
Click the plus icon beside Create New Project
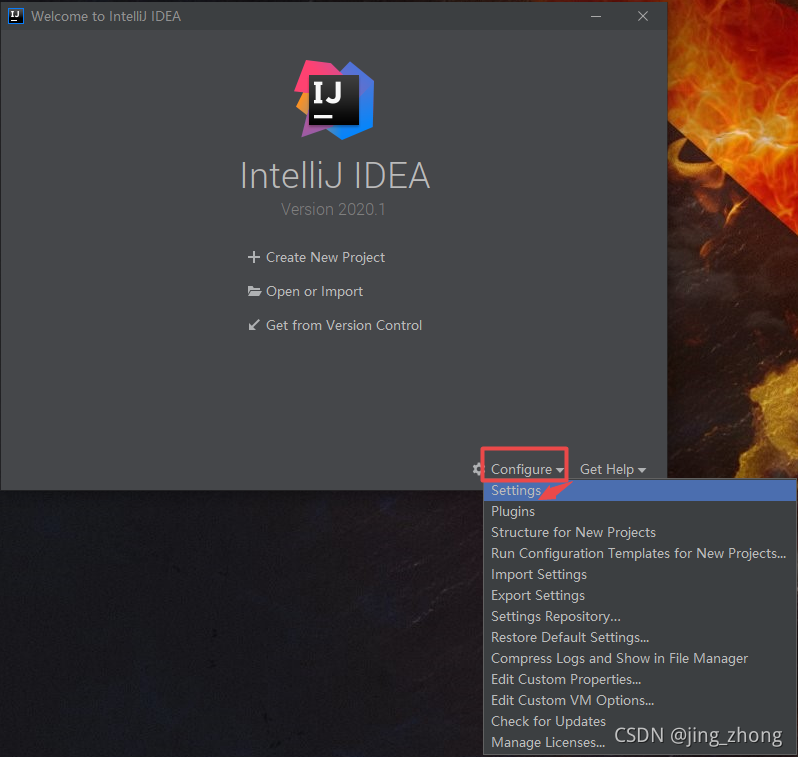(x=253, y=257)
